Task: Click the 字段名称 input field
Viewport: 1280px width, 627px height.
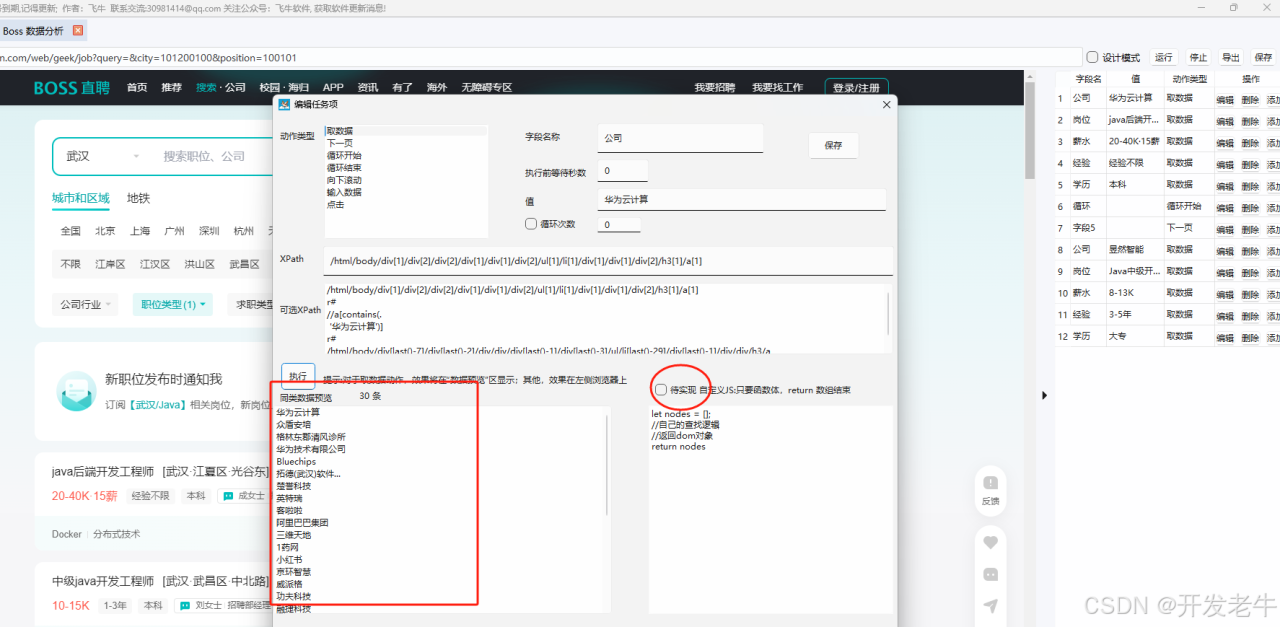Action: pyautogui.click(x=680, y=138)
